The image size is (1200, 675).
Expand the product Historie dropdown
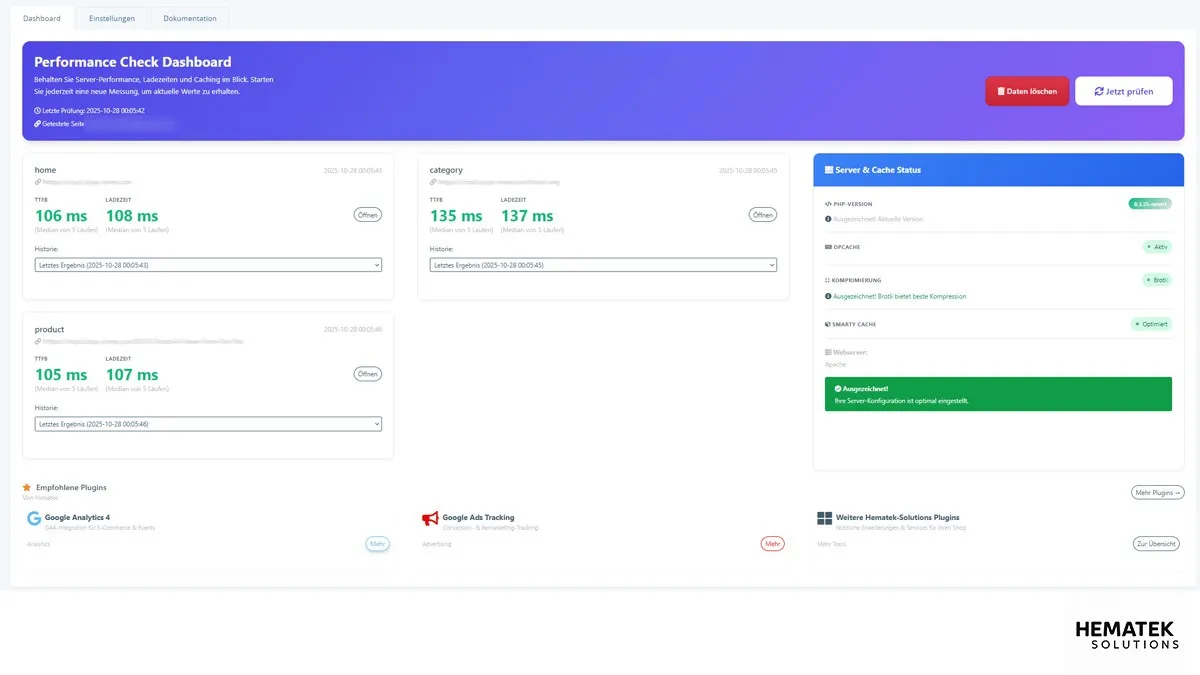tap(208, 424)
